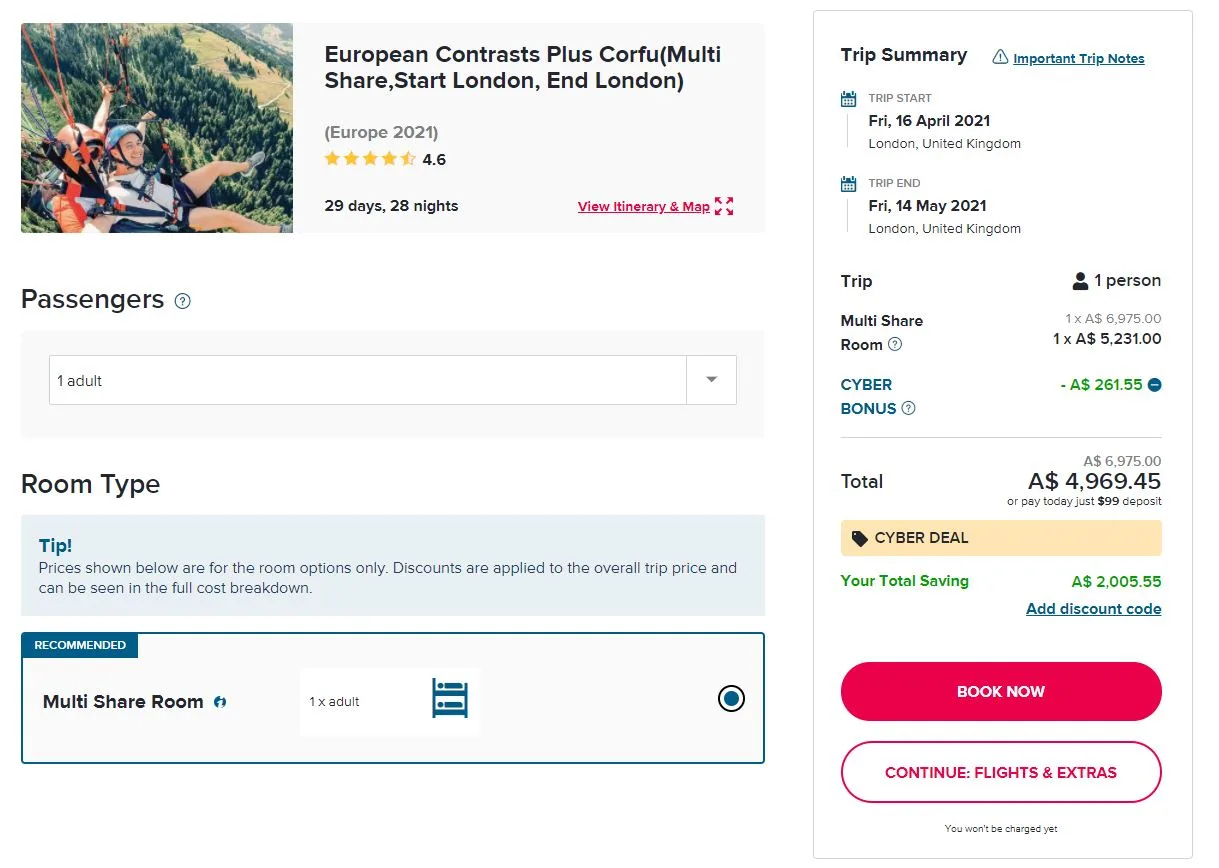This screenshot has height=868, width=1219.
Task: Click the Trip Start calendar icon
Action: pos(849,99)
